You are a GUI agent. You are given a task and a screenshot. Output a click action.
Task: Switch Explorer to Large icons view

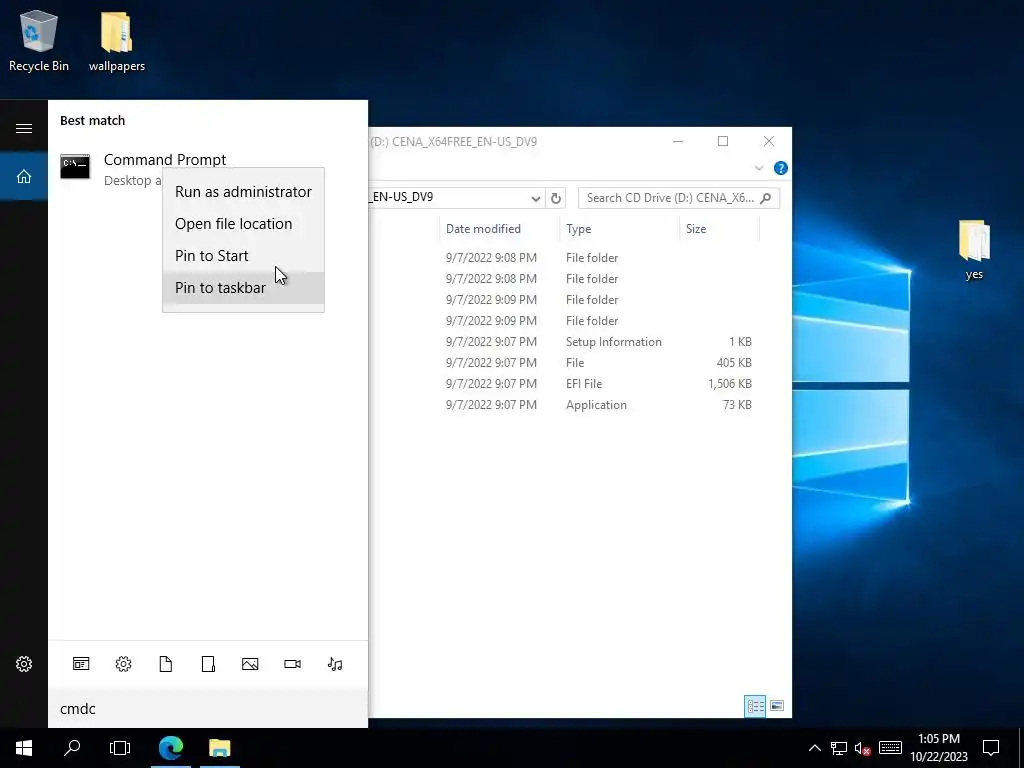click(776, 706)
